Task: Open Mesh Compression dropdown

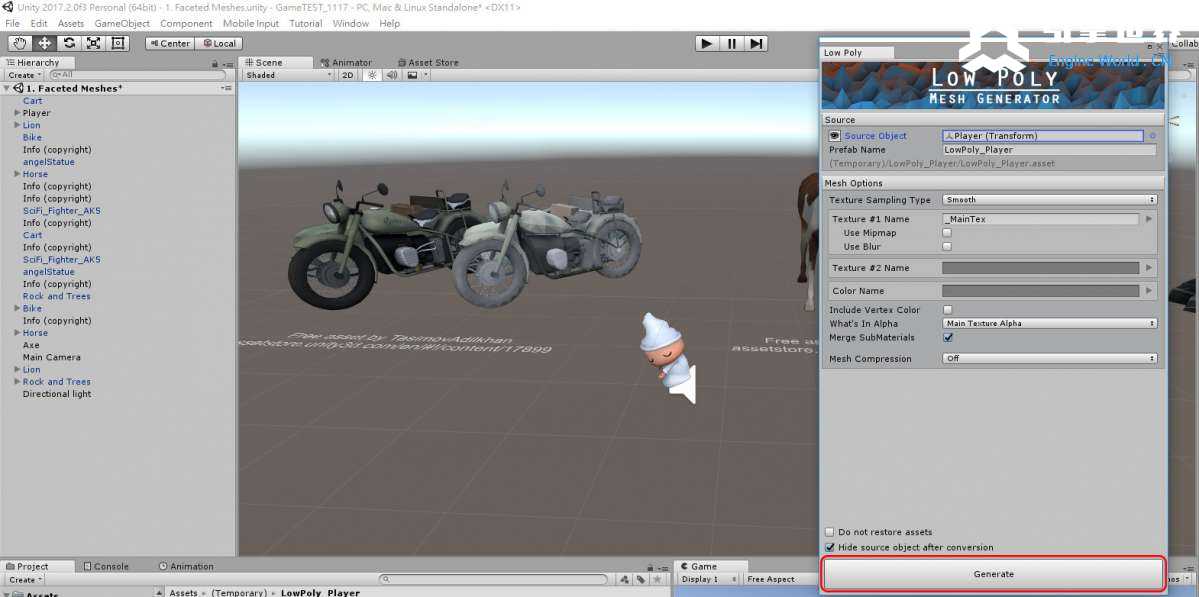Action: pos(1050,359)
